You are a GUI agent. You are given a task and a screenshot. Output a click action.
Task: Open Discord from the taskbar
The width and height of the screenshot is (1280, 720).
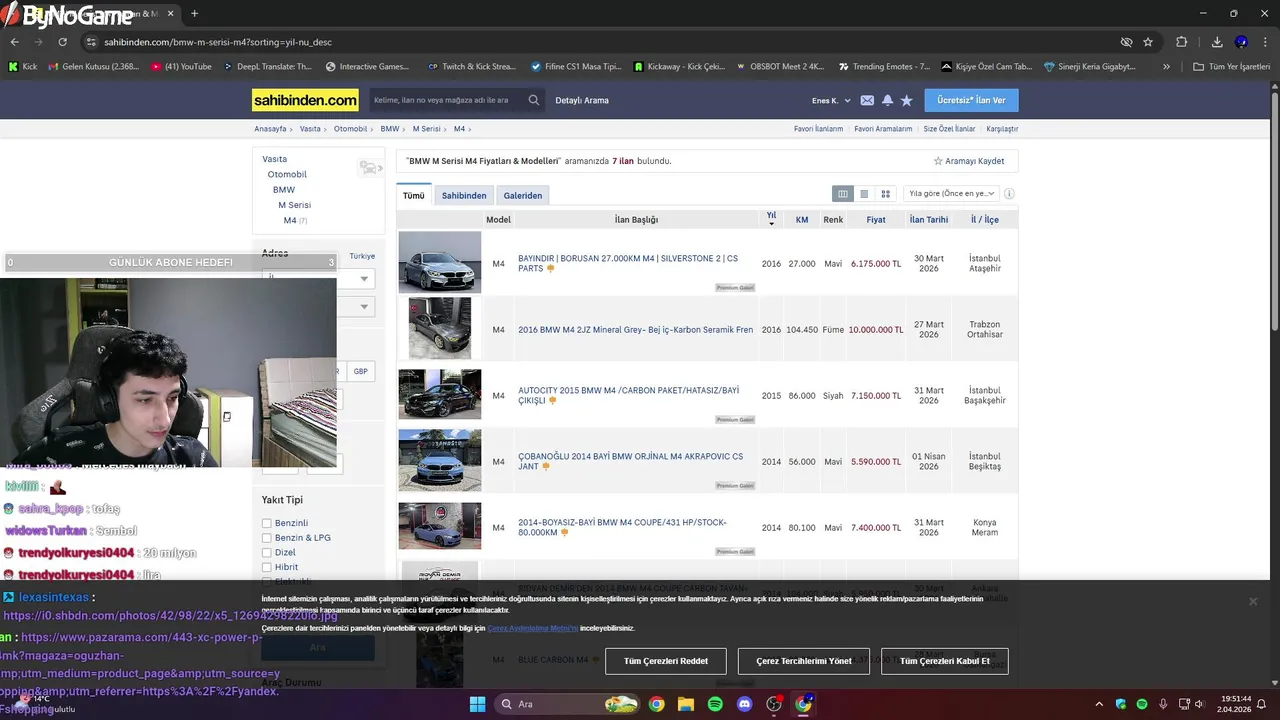pyautogui.click(x=744, y=704)
